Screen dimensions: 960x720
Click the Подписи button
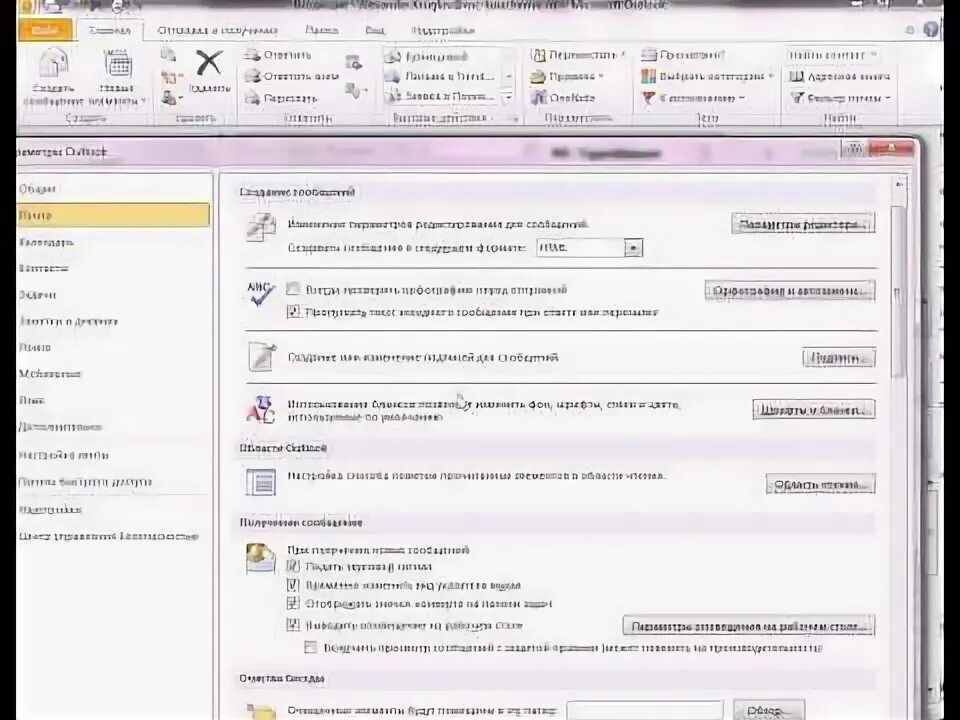tap(839, 358)
